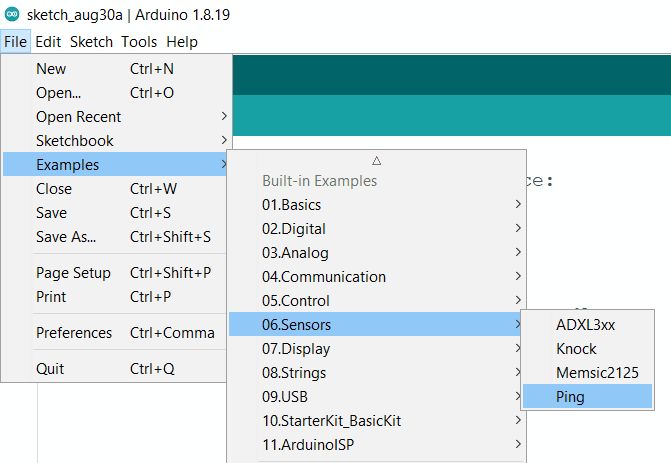
Task: Expand 04.Communication examples category
Action: click(323, 277)
